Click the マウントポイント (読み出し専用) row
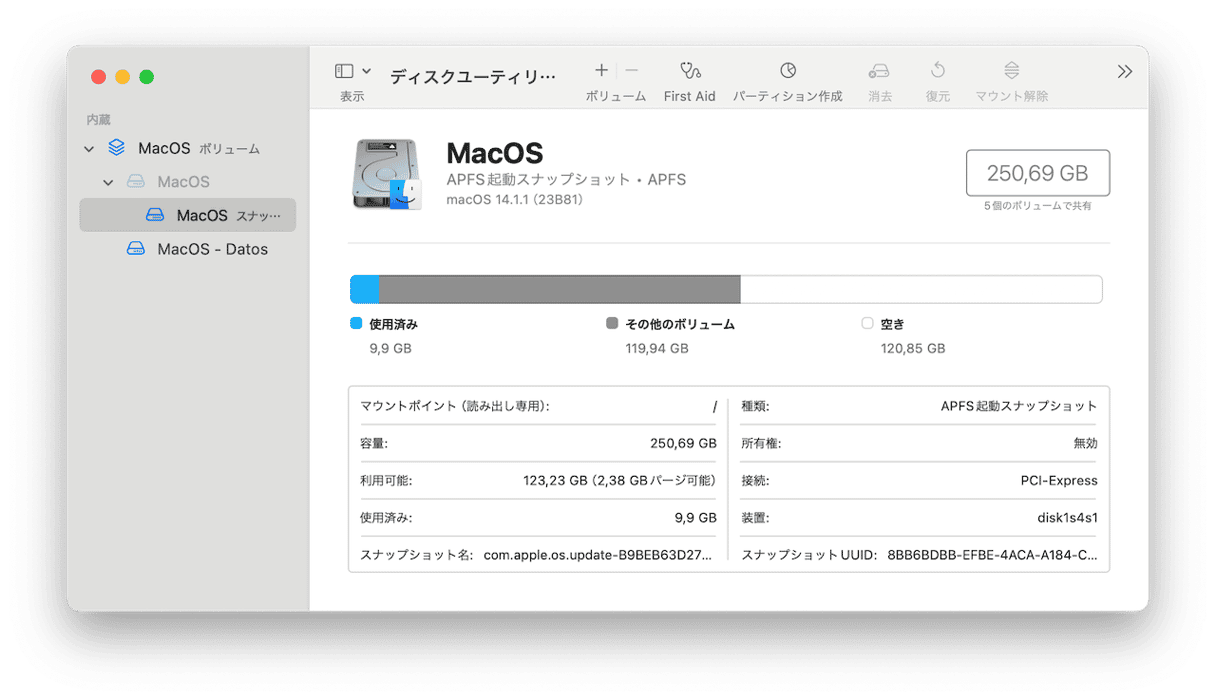Image resolution: width=1216 pixels, height=700 pixels. tap(538, 406)
